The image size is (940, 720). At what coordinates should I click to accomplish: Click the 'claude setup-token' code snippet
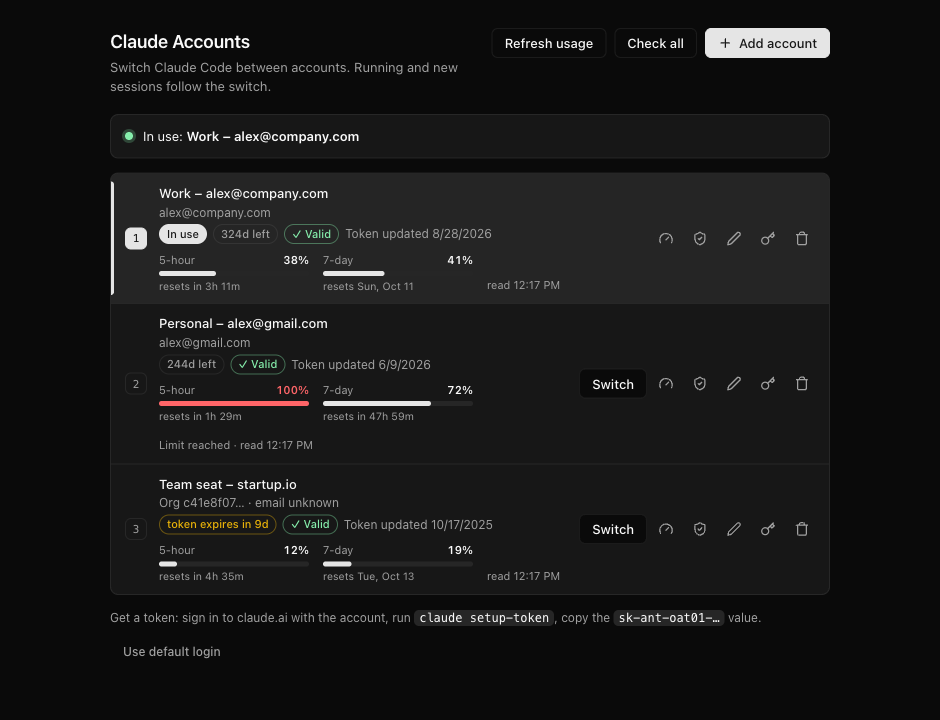pos(484,617)
